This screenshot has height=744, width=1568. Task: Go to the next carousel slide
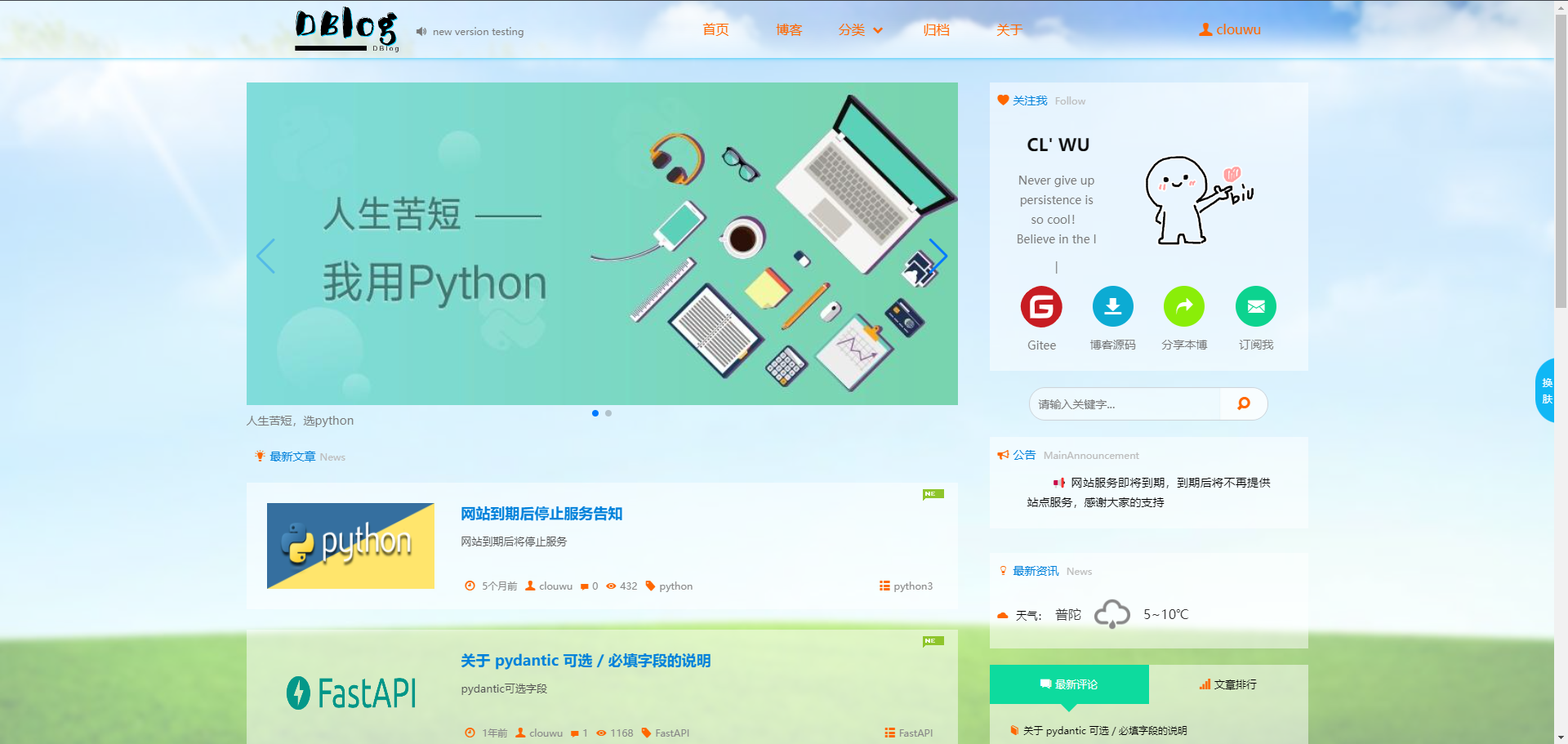click(x=938, y=256)
